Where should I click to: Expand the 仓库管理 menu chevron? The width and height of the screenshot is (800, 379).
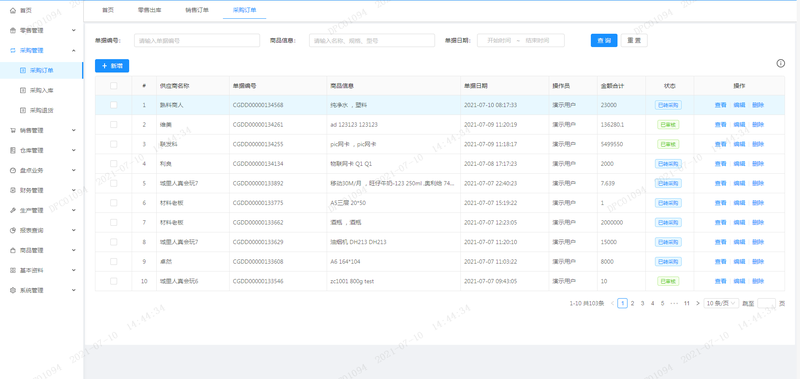[73, 150]
